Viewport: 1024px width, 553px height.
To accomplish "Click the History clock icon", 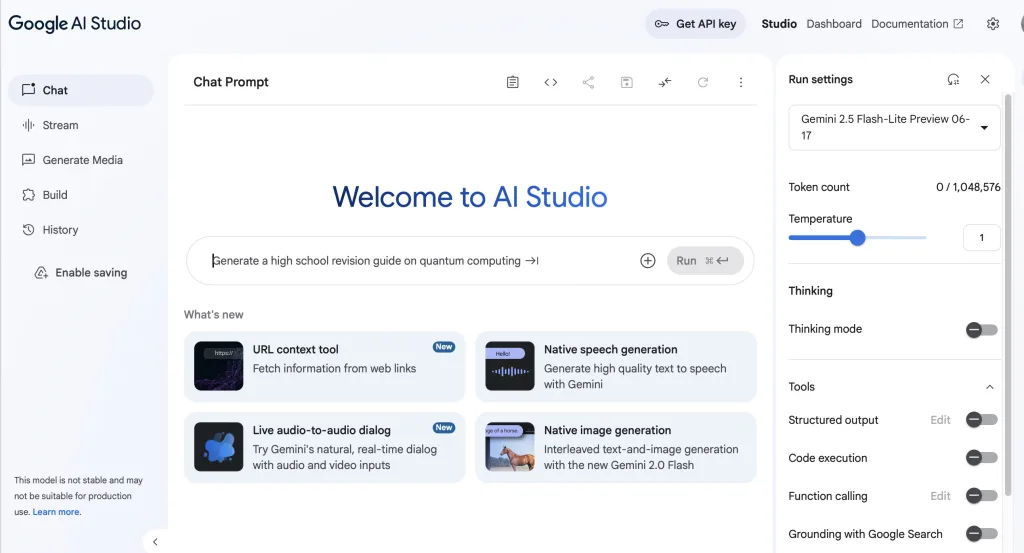I will point(28,230).
